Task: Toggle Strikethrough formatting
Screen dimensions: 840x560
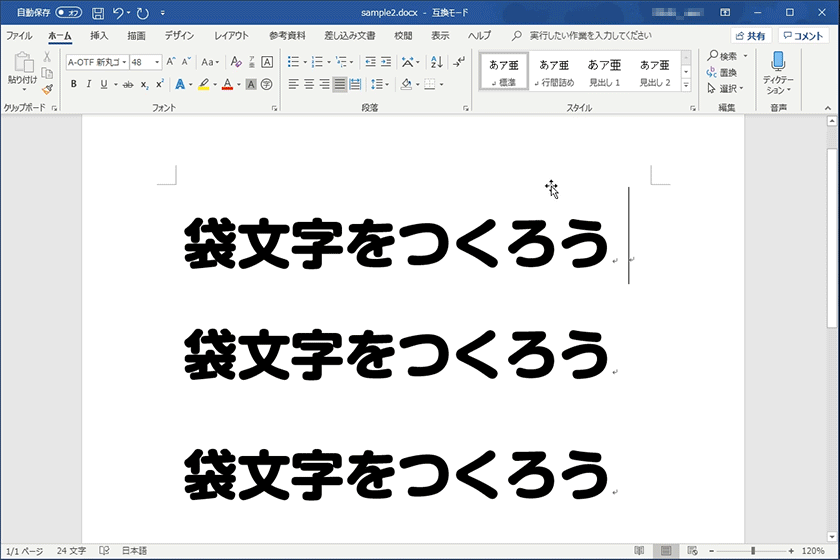Action: coord(128,84)
